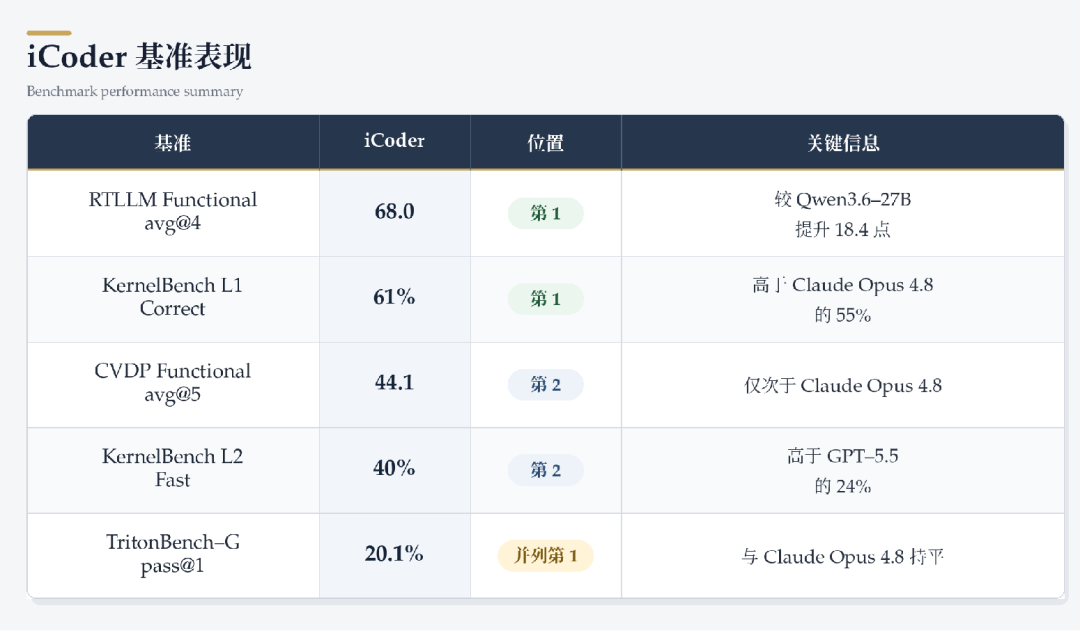The height and width of the screenshot is (631, 1080).
Task: Select the KernelBench L1 Correct cell
Action: click(173, 297)
